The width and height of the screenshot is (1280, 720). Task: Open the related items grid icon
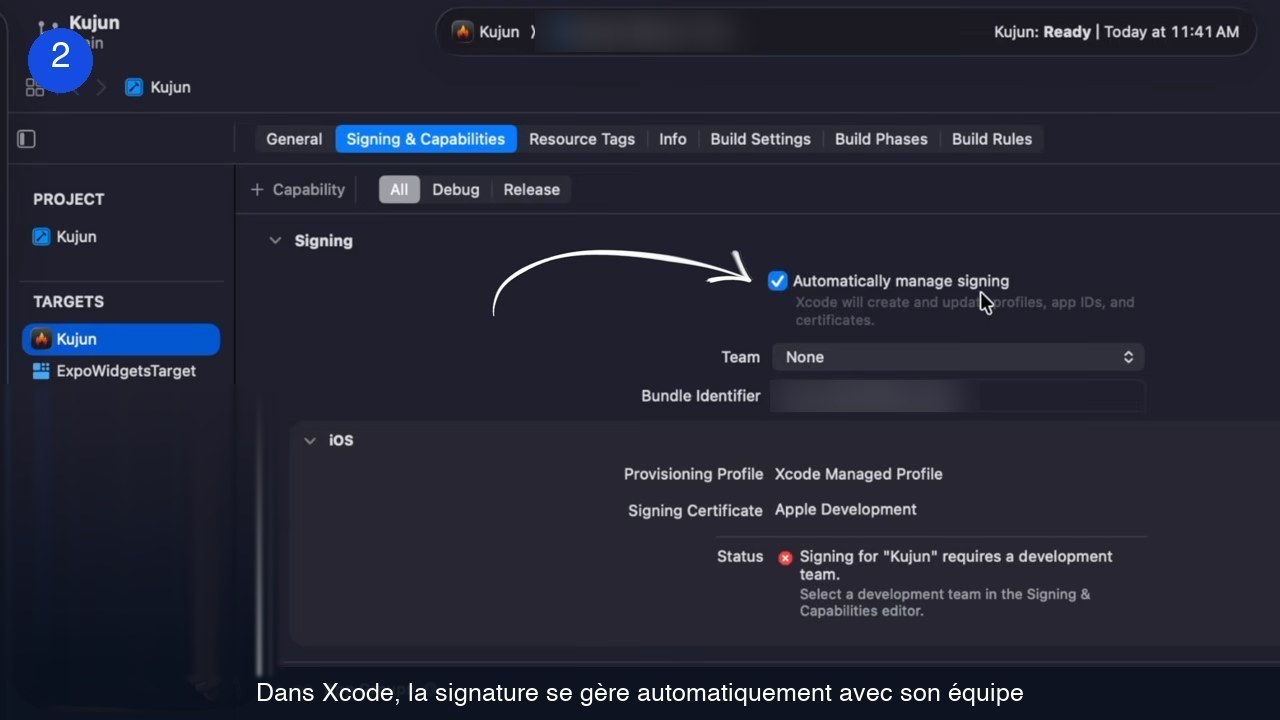coord(34,88)
